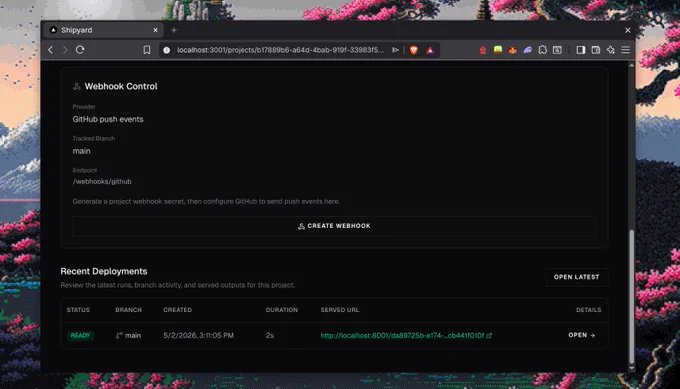The image size is (680, 389).
Task: Click the /webhooks/github endpoint text
Action: 102,181
